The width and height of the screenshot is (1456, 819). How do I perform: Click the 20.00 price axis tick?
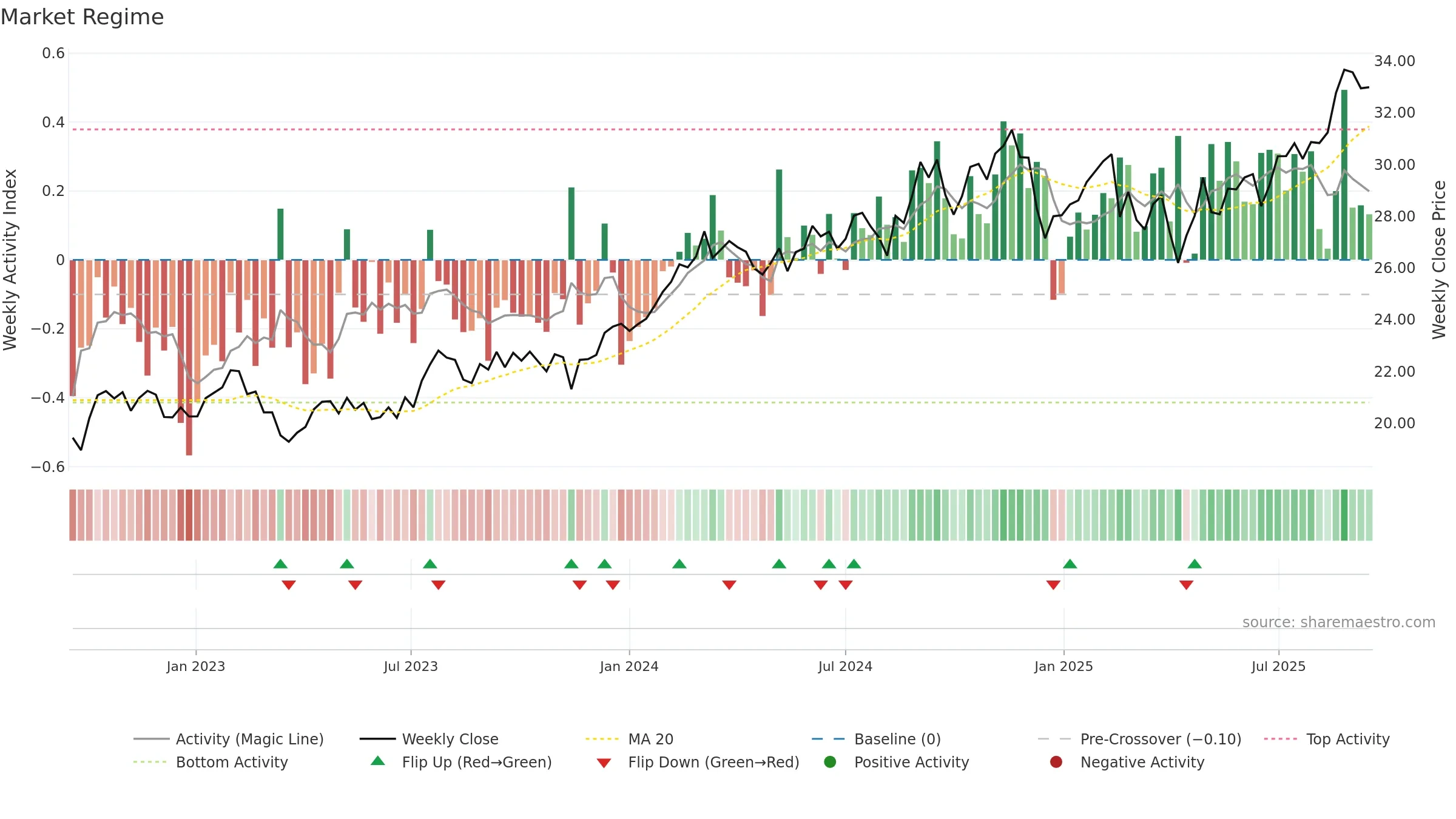(1395, 423)
